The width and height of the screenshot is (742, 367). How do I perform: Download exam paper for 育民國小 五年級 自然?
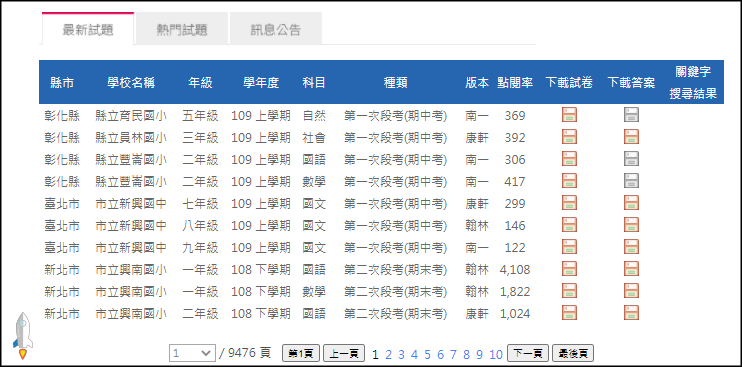(x=569, y=115)
